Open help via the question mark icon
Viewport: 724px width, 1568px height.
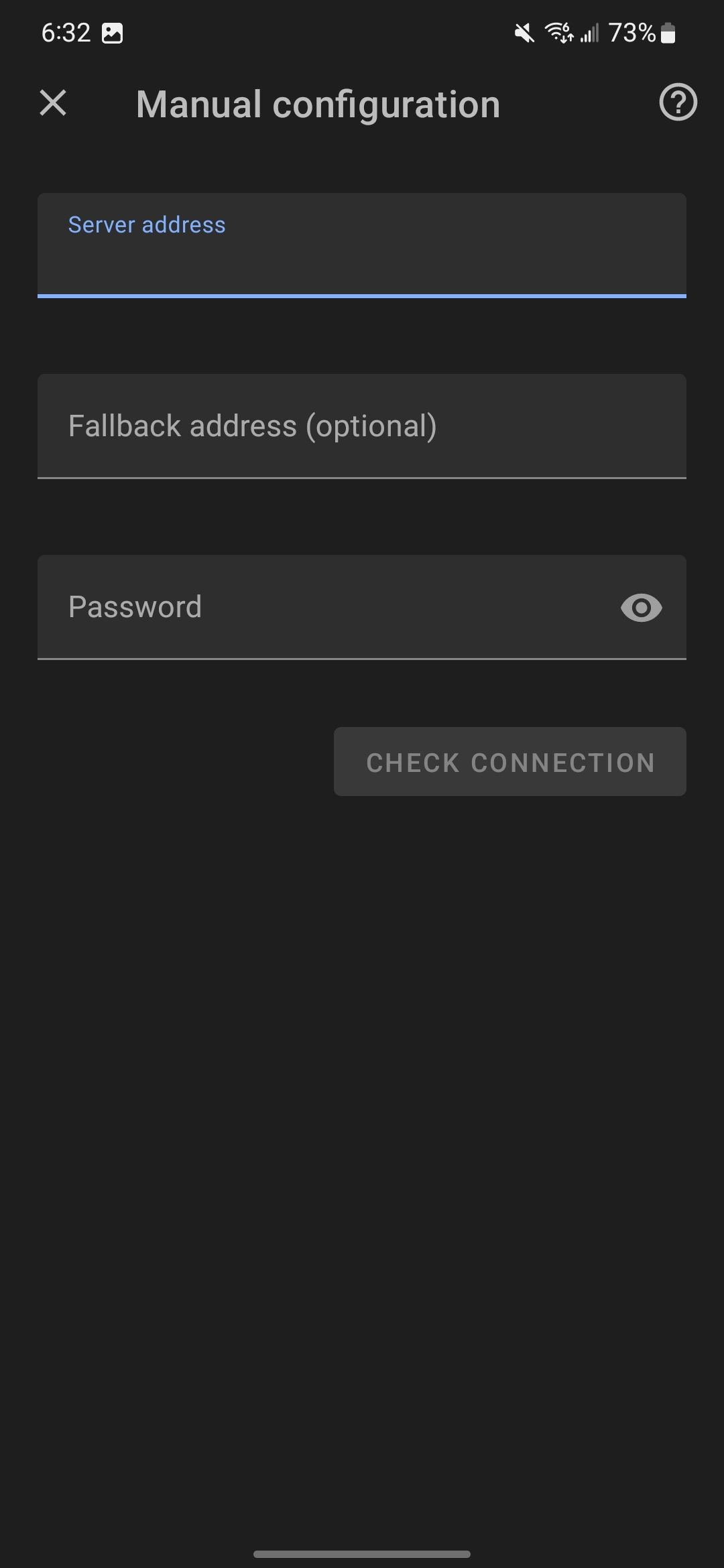(678, 103)
